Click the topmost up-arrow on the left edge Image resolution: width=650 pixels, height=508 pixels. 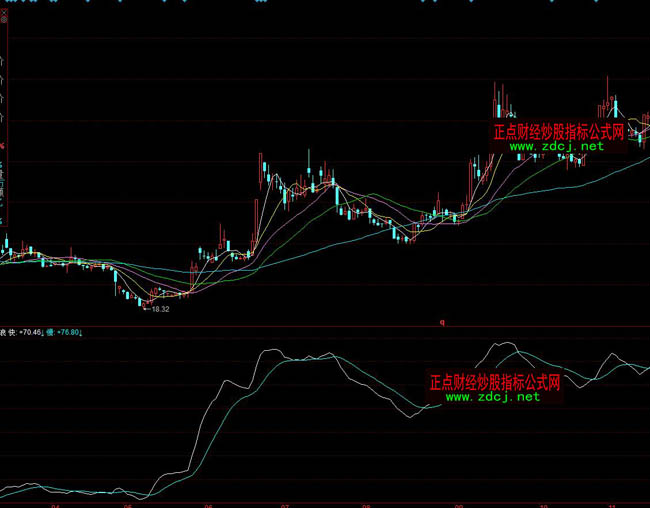[3, 60]
